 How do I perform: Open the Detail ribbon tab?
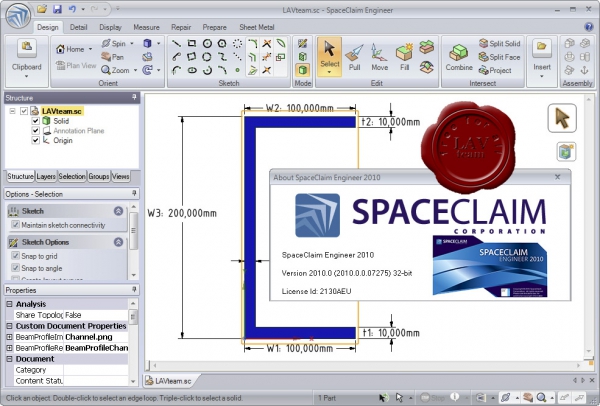pos(78,27)
